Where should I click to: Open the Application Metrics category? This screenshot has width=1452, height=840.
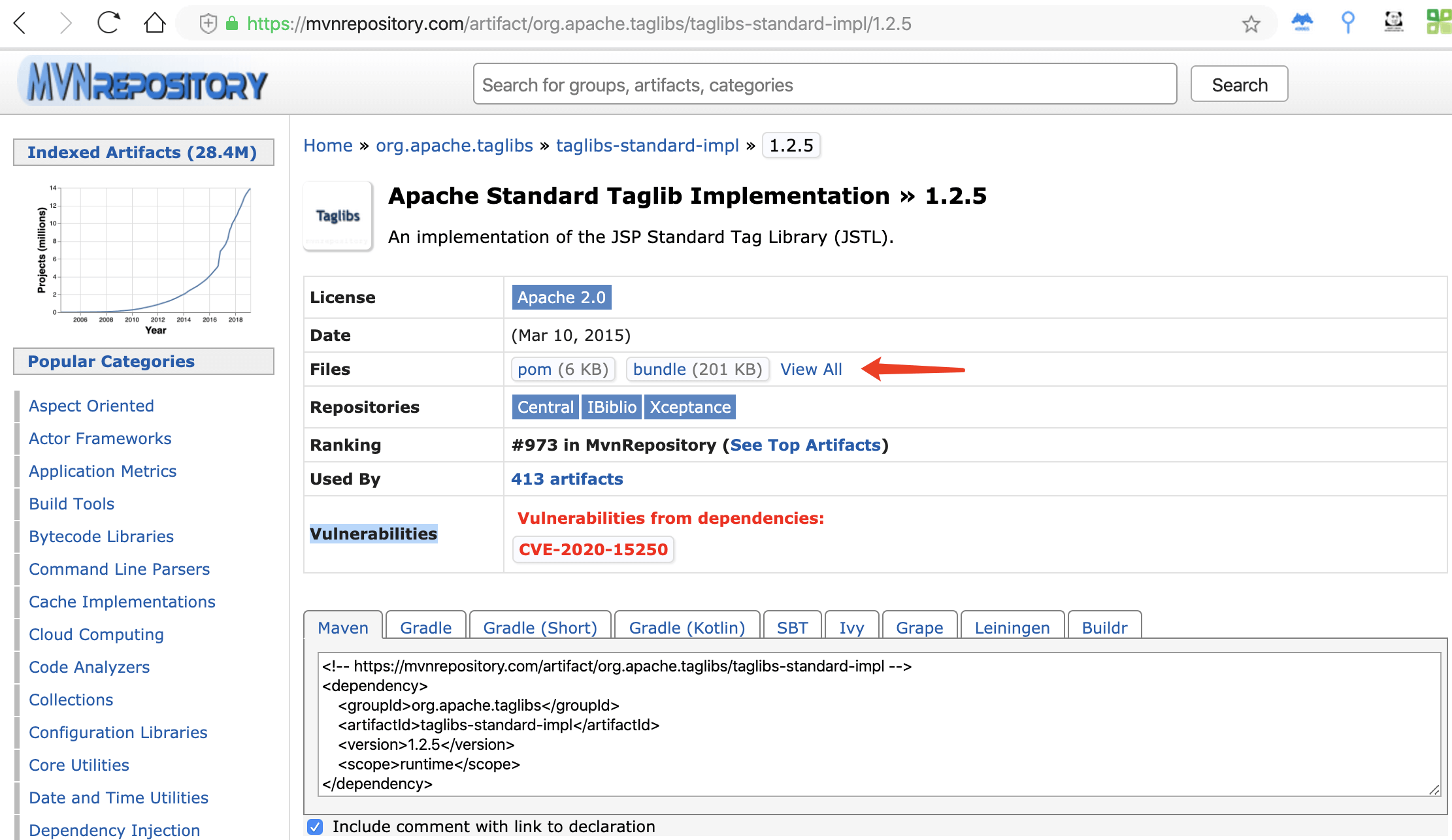pyautogui.click(x=103, y=471)
